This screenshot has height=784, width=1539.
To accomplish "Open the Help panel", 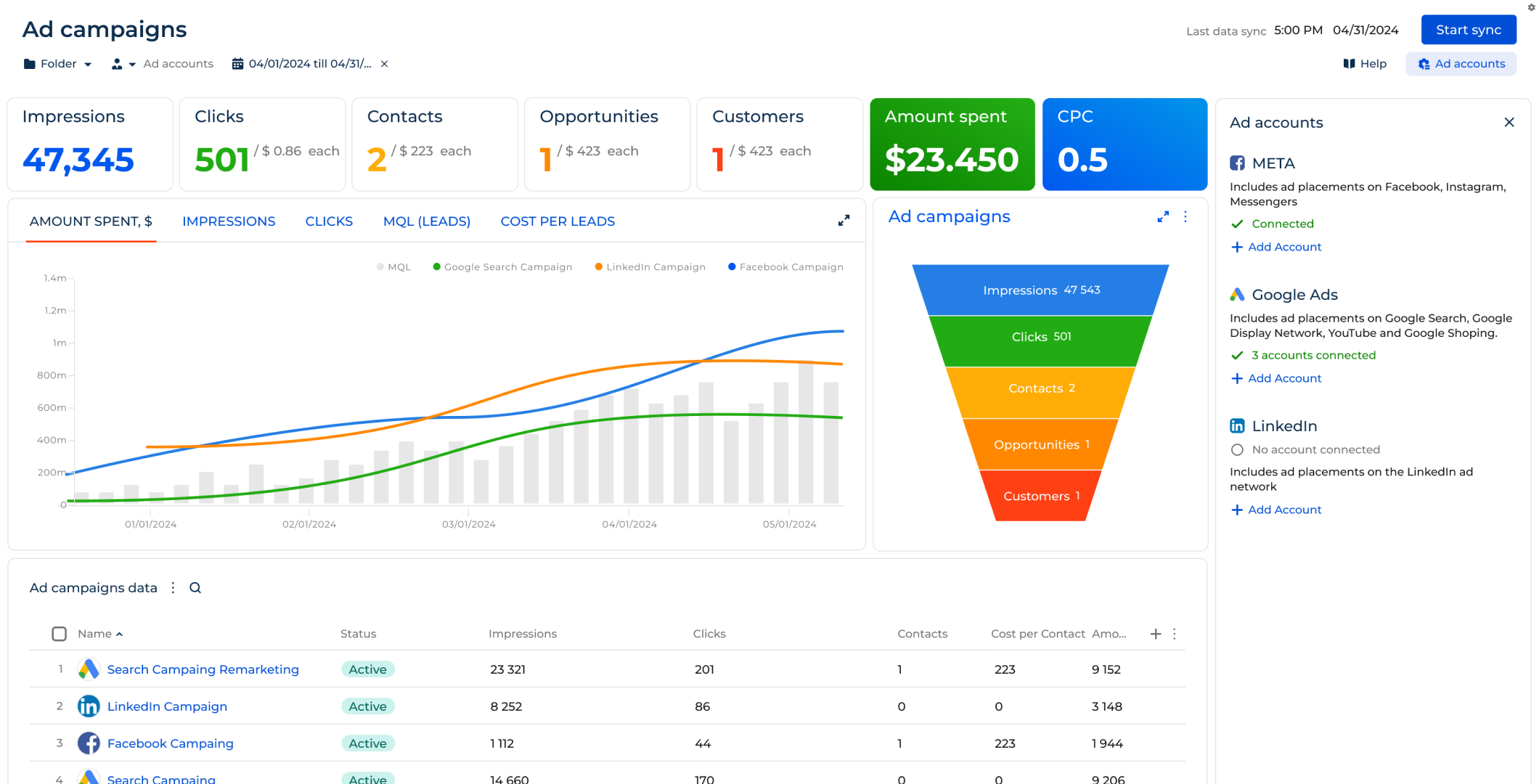I will 1365,64.
